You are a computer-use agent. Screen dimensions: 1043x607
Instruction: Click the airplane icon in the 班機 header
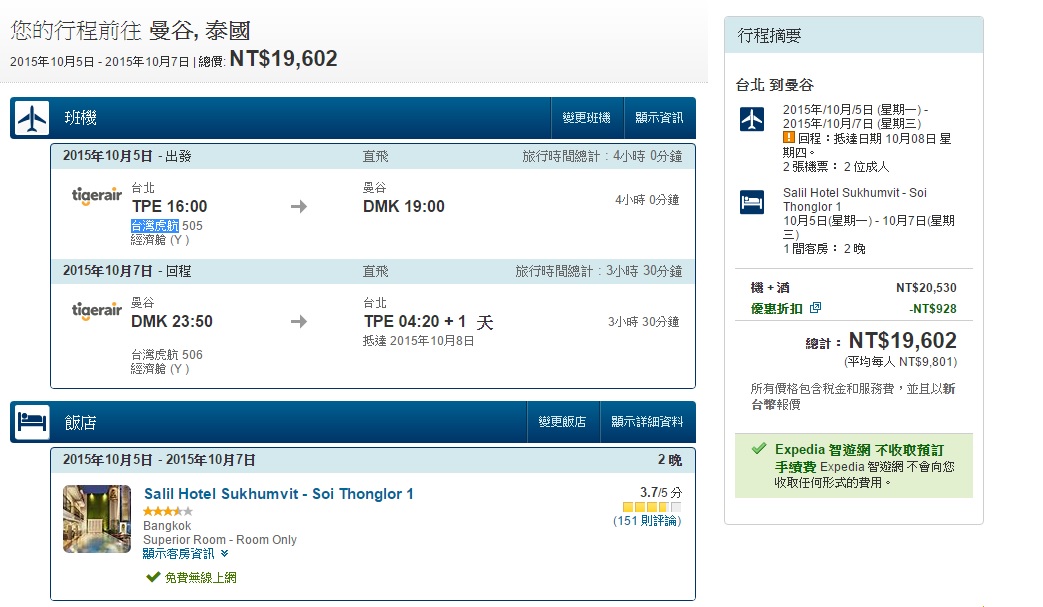(x=31, y=118)
